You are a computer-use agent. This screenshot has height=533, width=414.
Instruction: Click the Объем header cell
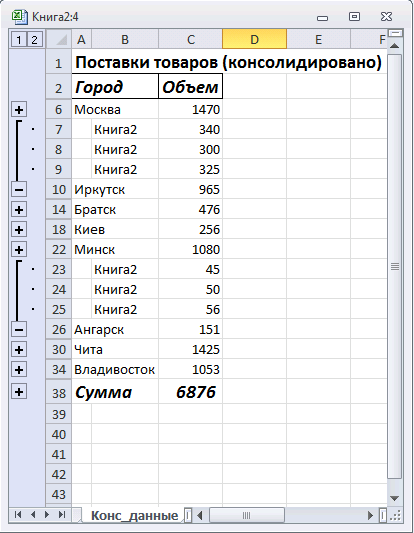click(190, 87)
